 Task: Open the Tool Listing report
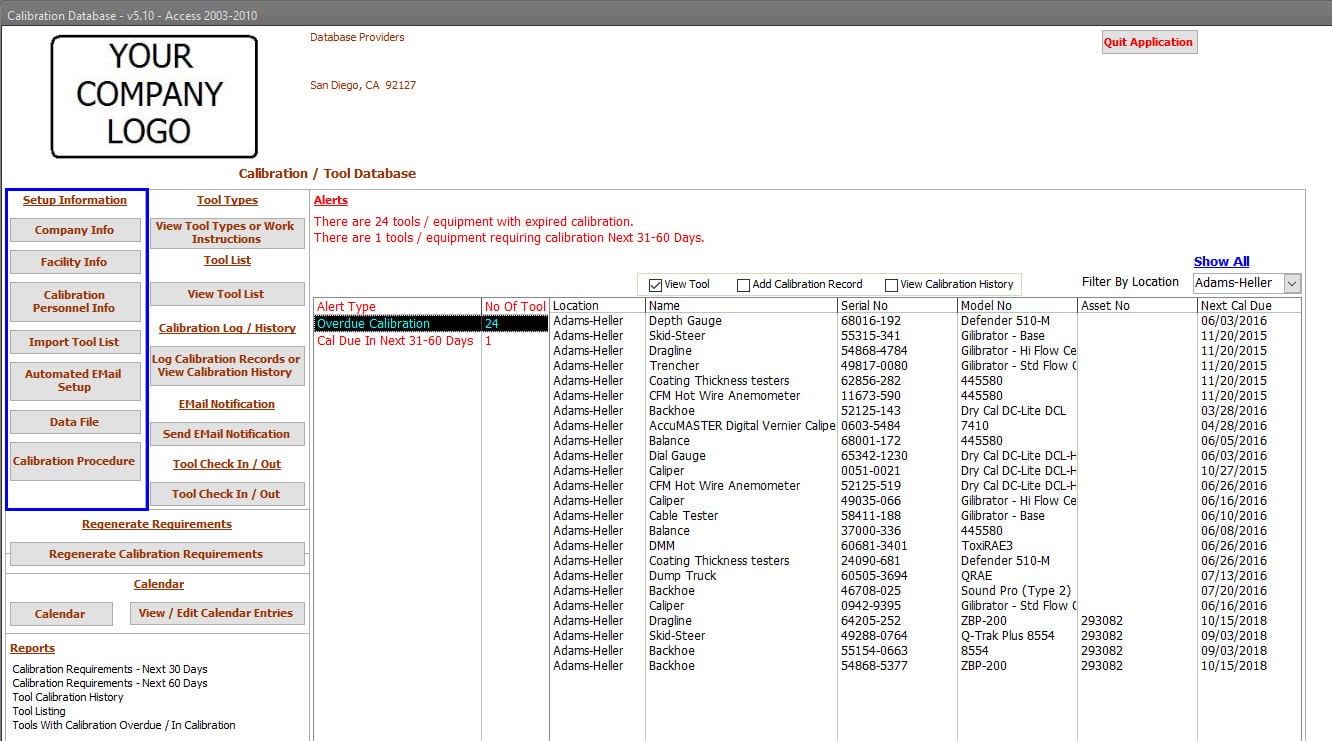click(39, 711)
